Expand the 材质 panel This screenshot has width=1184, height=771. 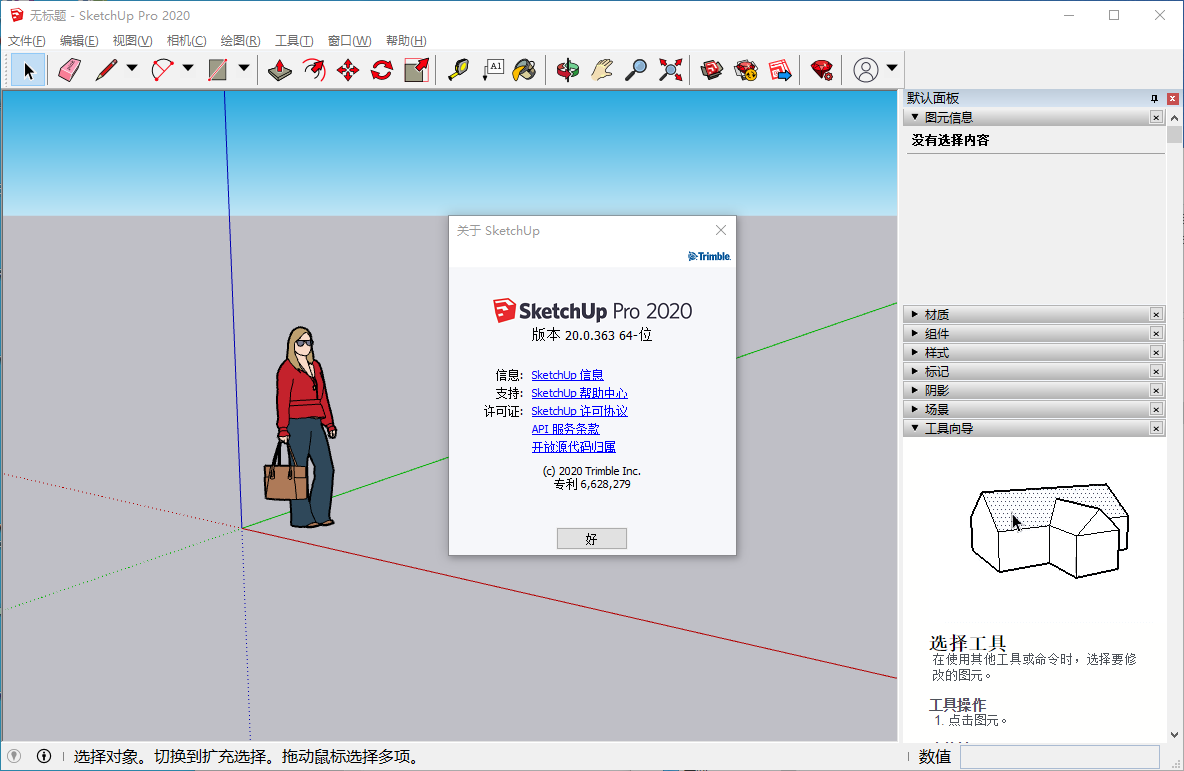936,315
